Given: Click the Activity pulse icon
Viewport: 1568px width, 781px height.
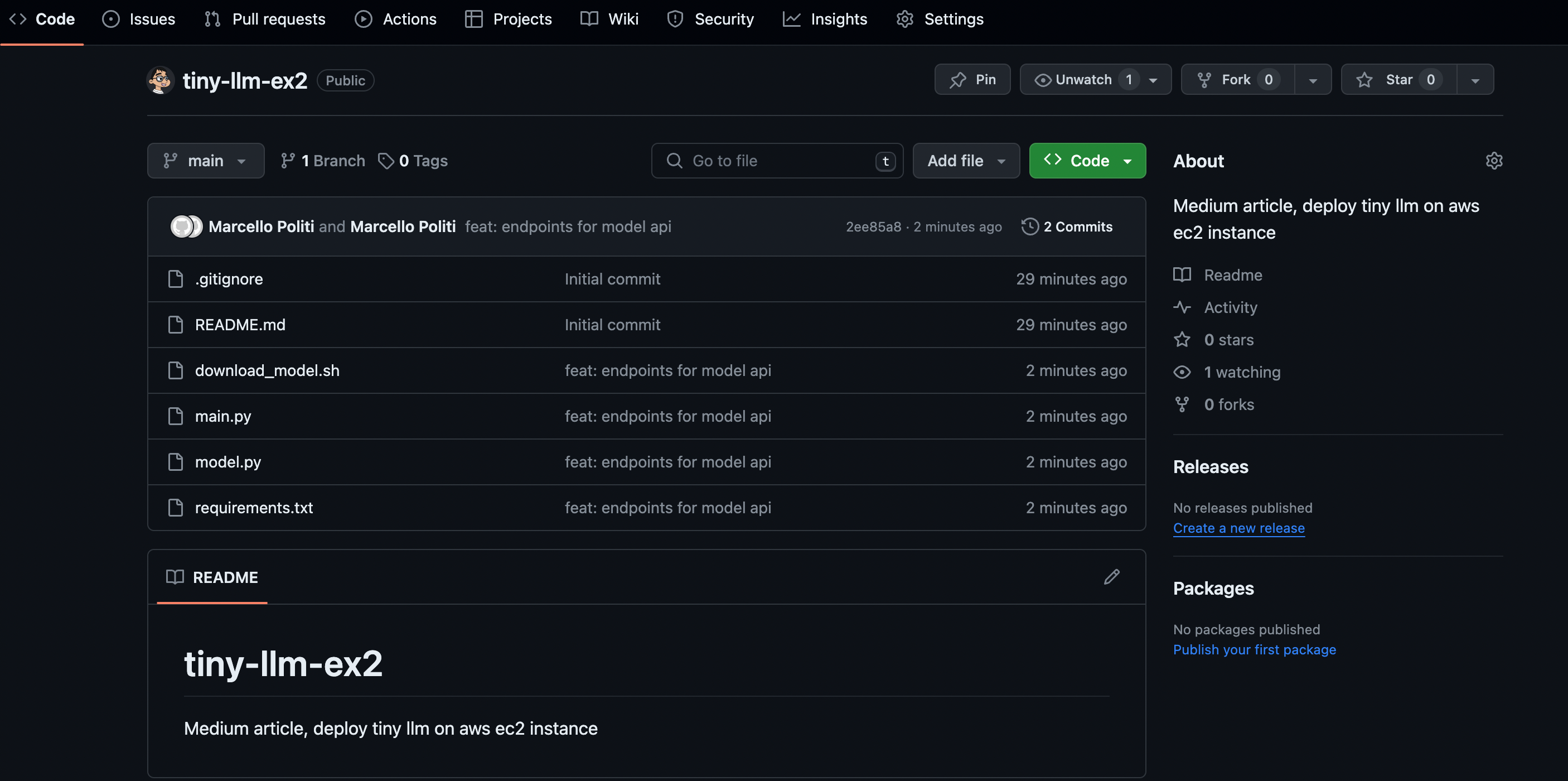Looking at the screenshot, I should pyautogui.click(x=1182, y=307).
